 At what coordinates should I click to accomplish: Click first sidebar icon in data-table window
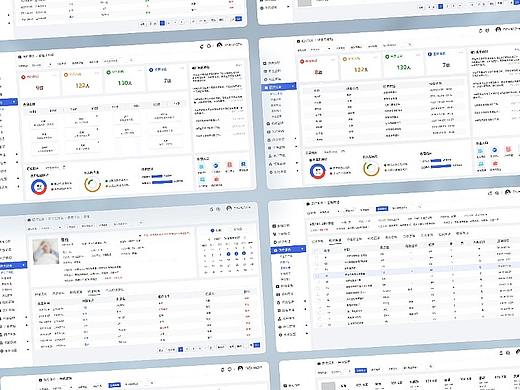click(274, 226)
